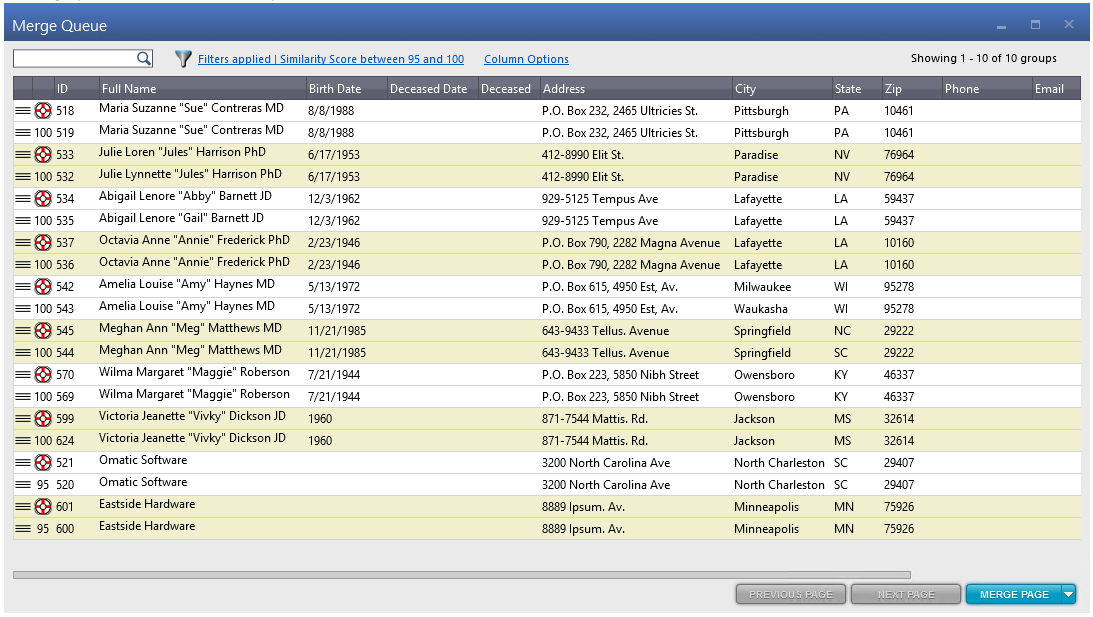Click inside the search input field
The width and height of the screenshot is (1093, 617).
[75, 59]
